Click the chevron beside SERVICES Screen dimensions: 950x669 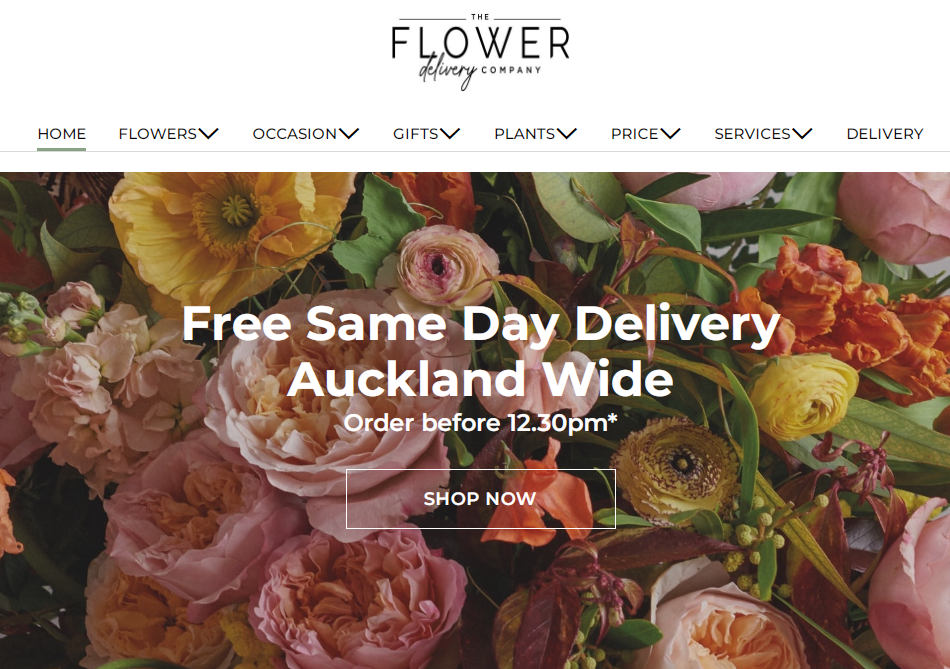802,134
